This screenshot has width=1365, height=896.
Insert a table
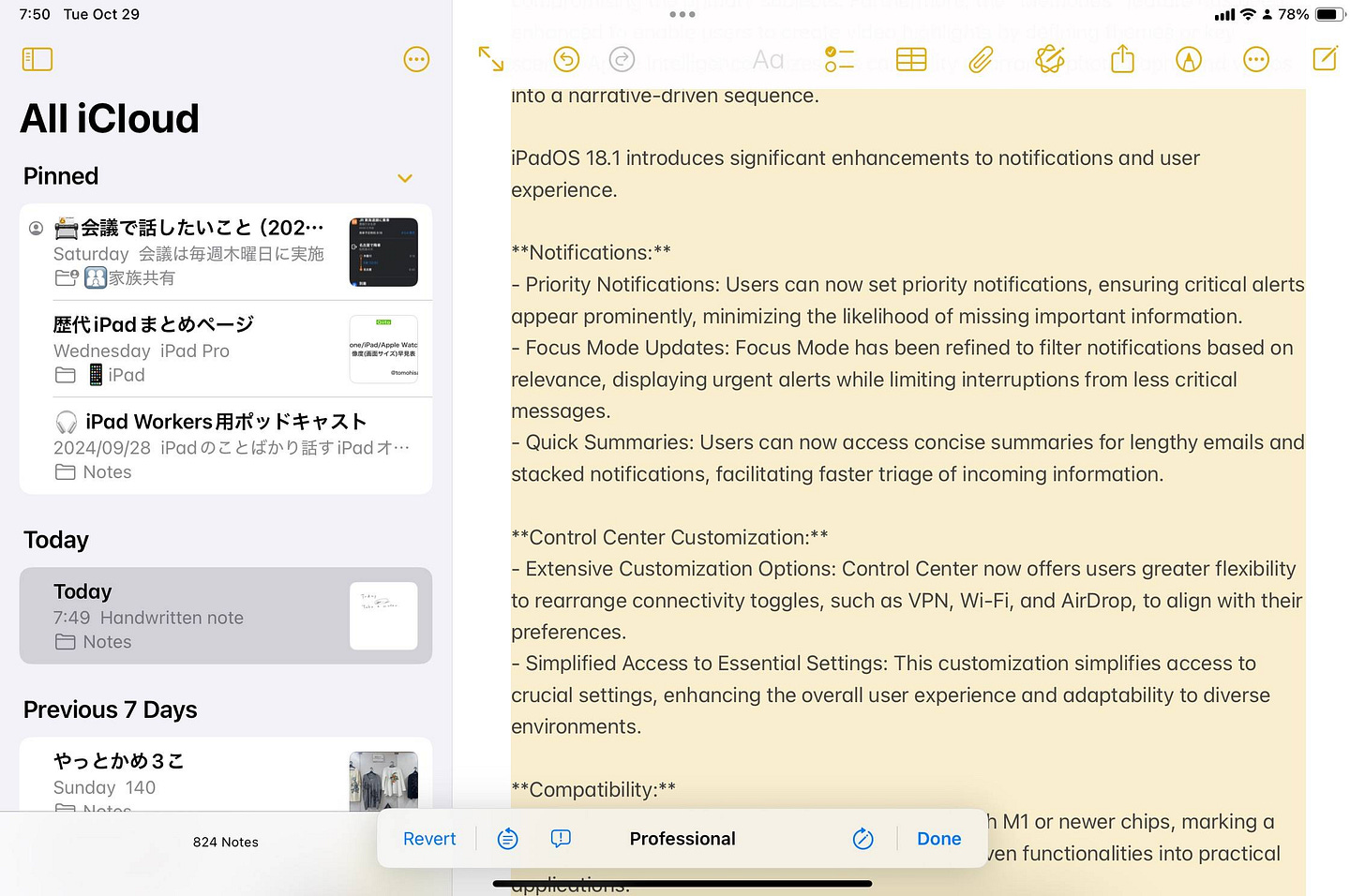pos(911,60)
